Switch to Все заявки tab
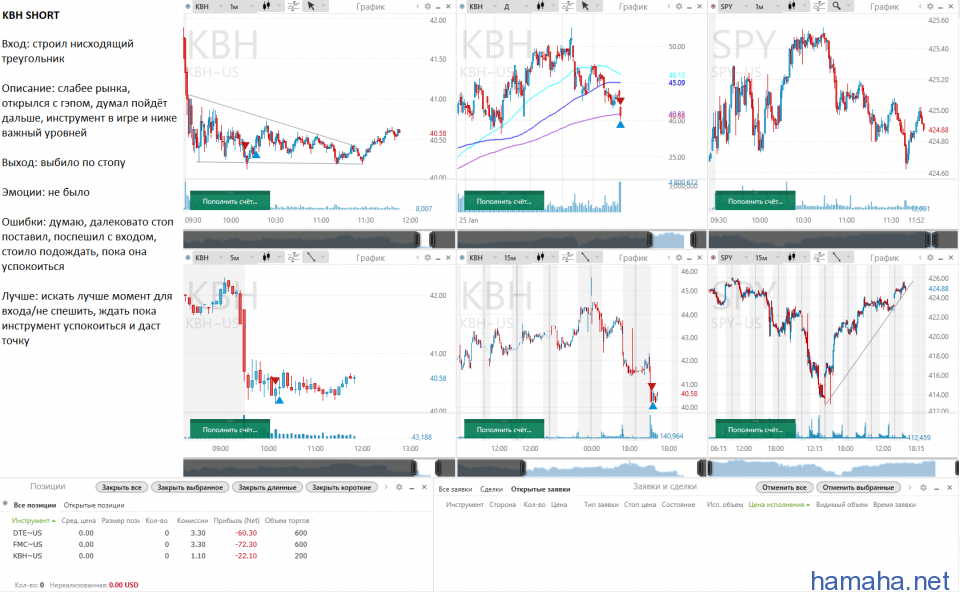Viewport: 960px width, 592px height. tap(455, 489)
